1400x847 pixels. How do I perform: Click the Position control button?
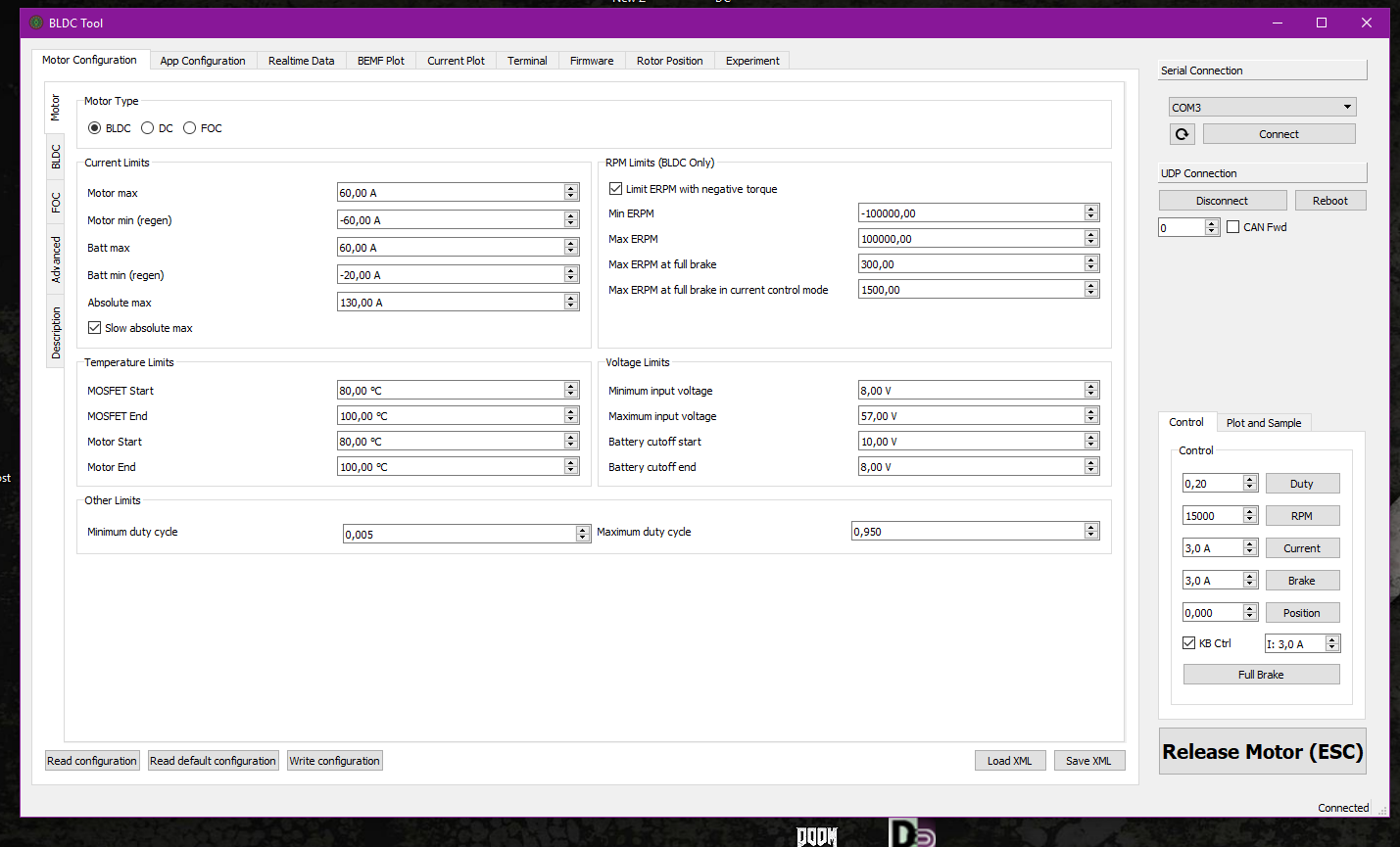coord(1302,613)
